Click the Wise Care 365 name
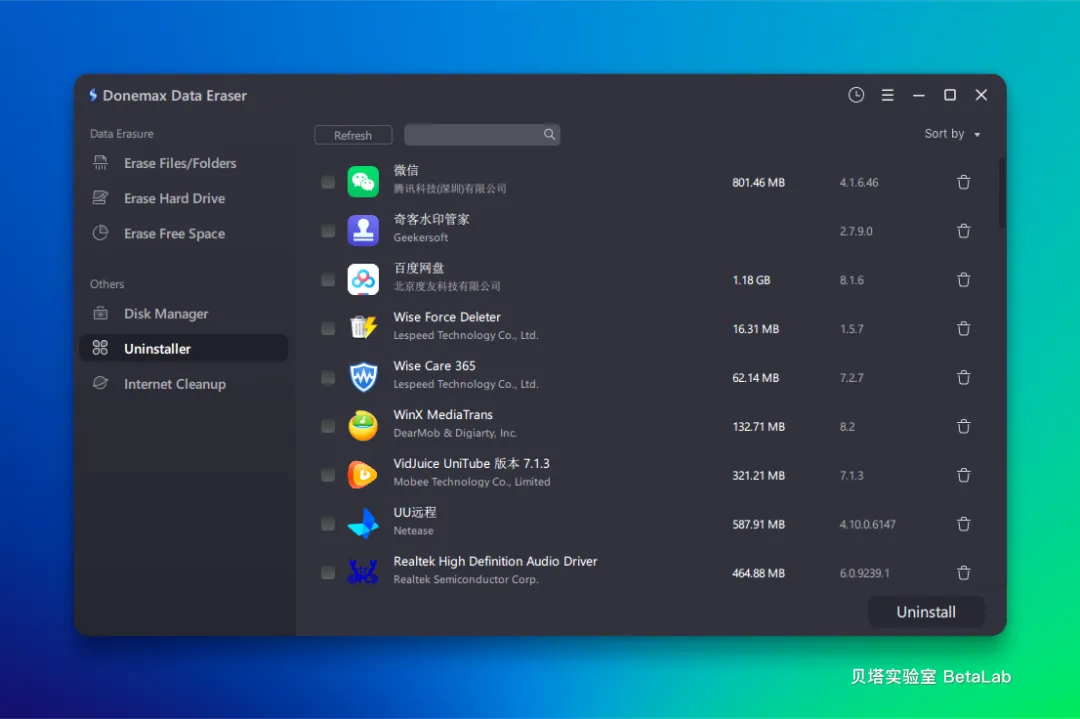The width and height of the screenshot is (1080, 719). tap(434, 366)
